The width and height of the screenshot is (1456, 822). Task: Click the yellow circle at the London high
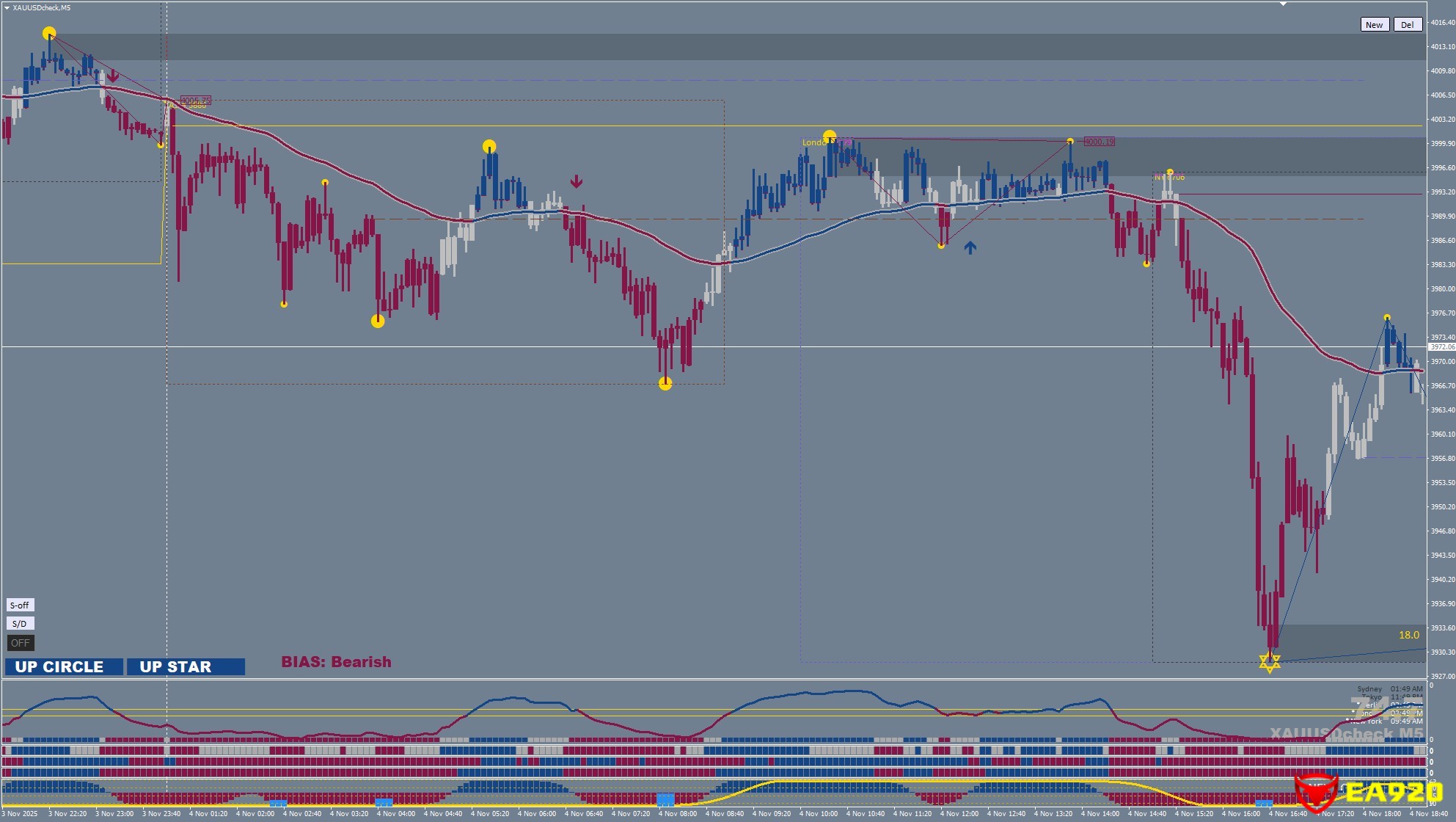coord(830,137)
